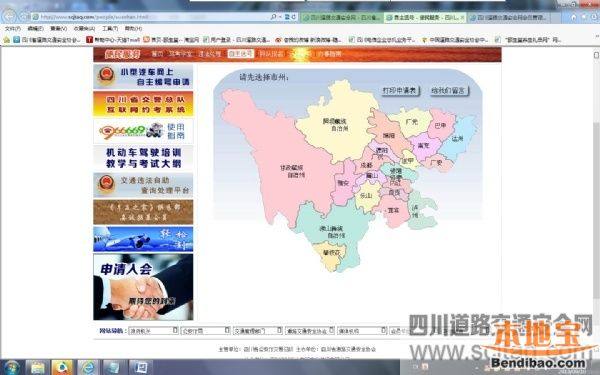Go back with the browser back arrow
Viewport: 600px width, 375px height.
pyautogui.click(x=9, y=16)
